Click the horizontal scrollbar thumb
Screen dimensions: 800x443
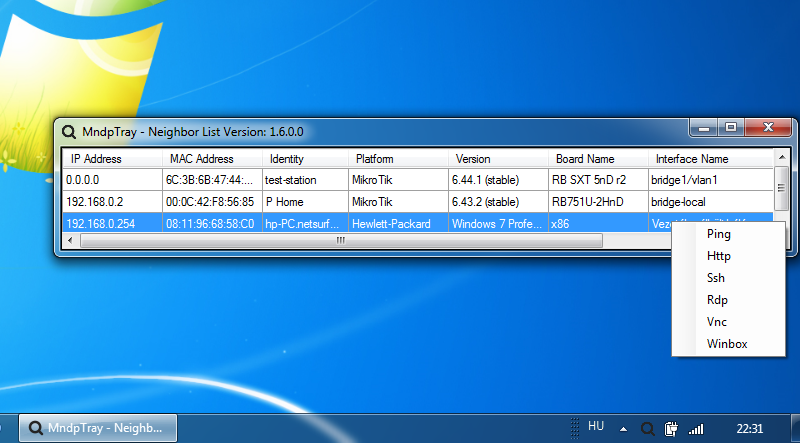tap(341, 240)
